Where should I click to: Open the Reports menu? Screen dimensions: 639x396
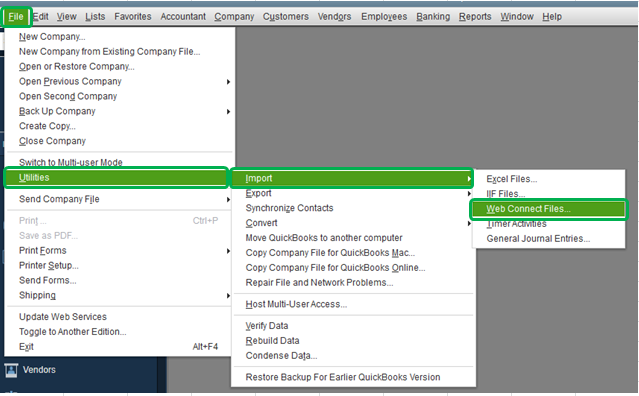click(475, 17)
